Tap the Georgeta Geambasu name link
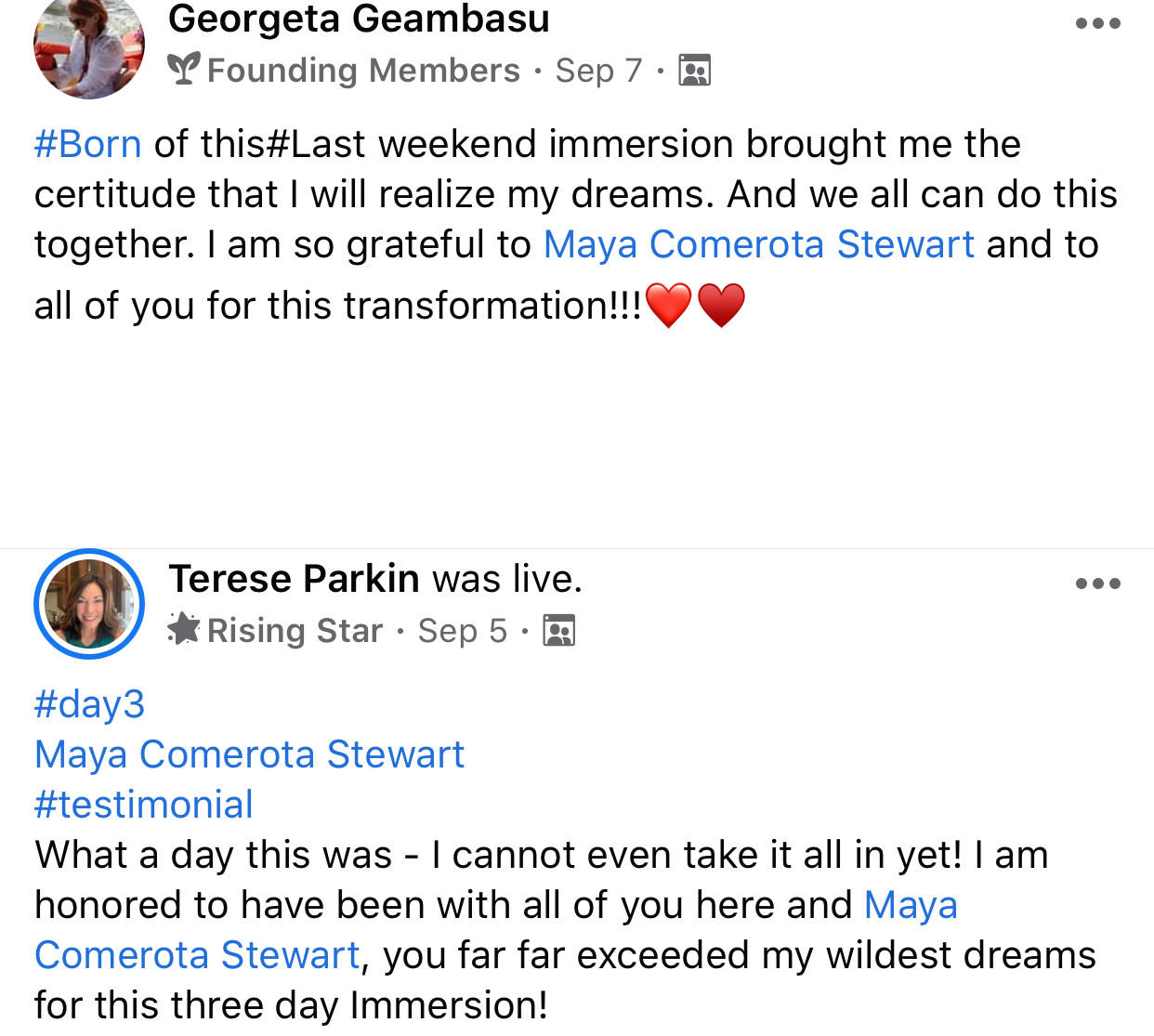The width and height of the screenshot is (1154, 1036). [x=359, y=19]
